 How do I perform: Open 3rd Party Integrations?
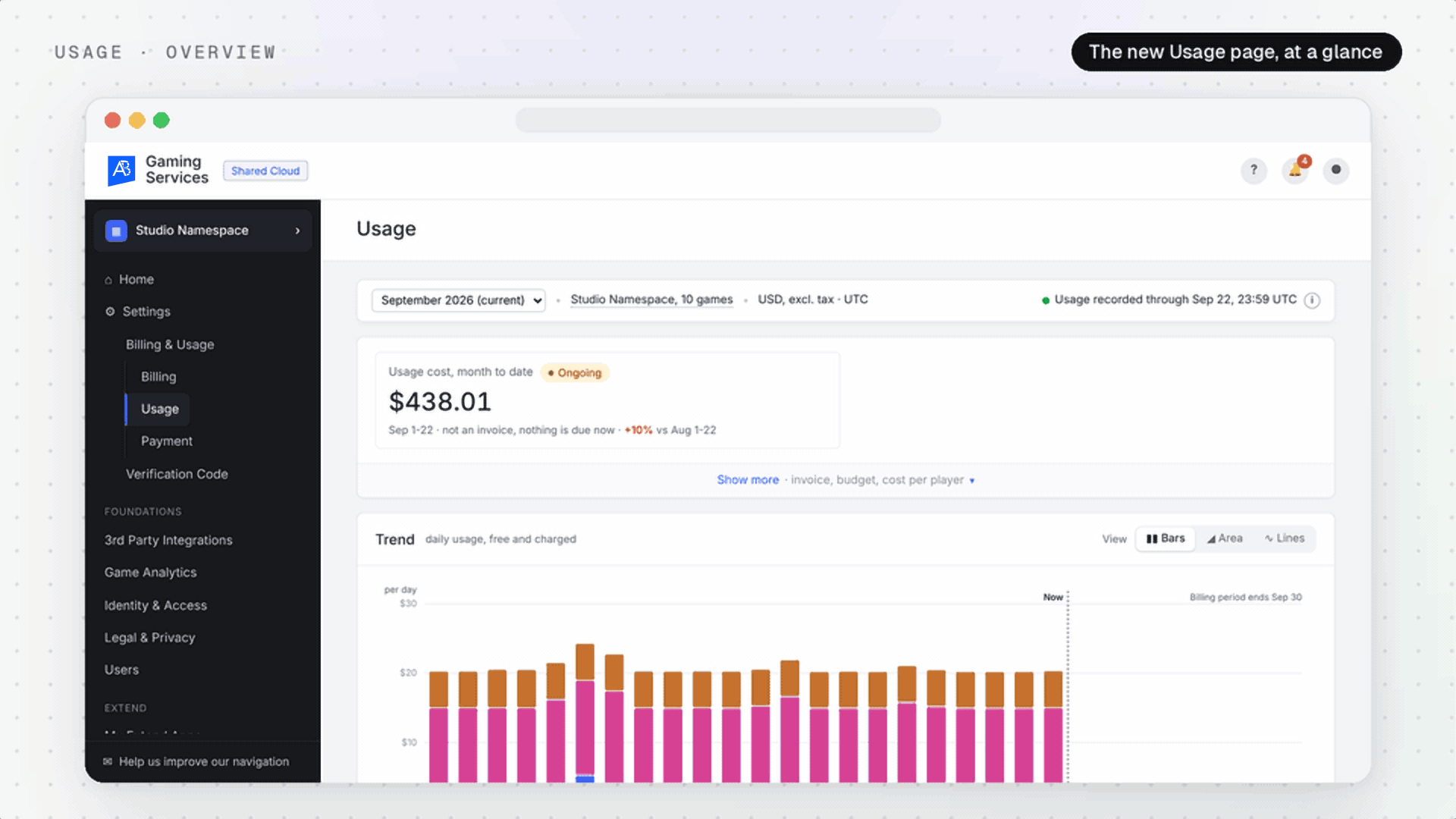pos(168,540)
